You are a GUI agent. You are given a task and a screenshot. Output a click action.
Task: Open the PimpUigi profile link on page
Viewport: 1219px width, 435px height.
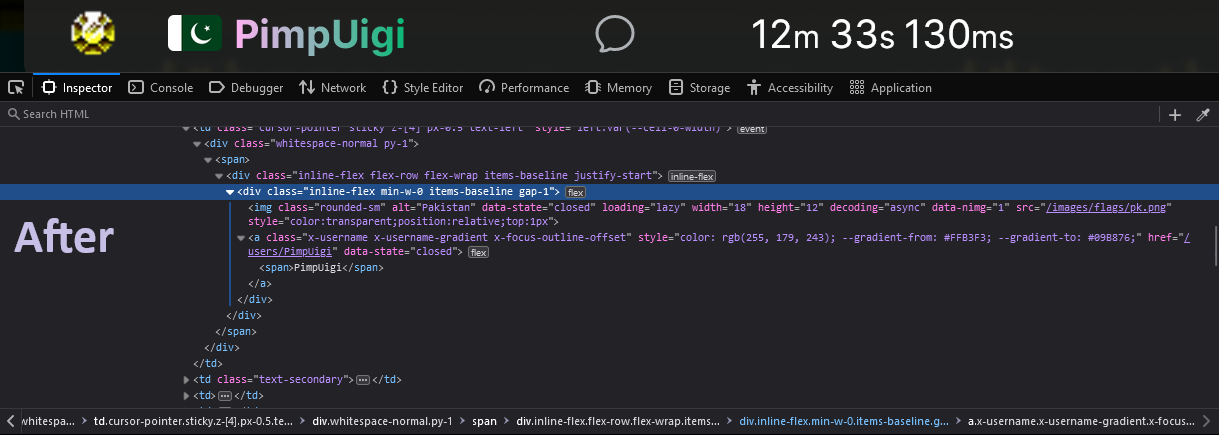(x=320, y=35)
